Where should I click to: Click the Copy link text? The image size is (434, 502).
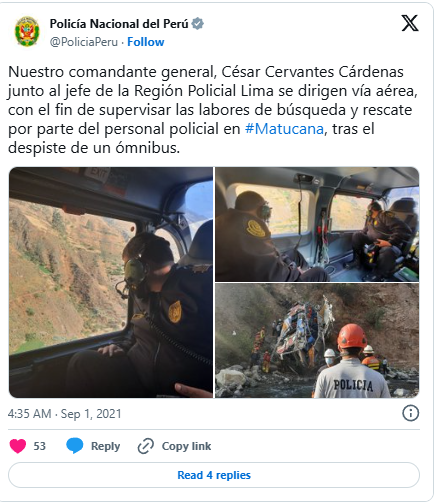click(x=186, y=446)
